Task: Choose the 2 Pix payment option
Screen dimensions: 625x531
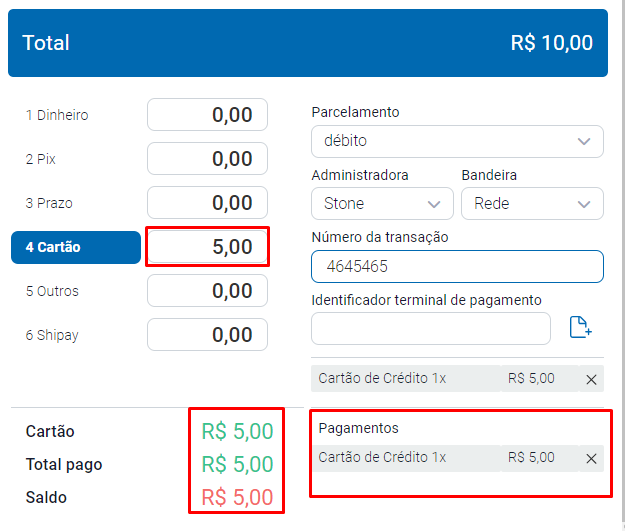Action: point(40,159)
